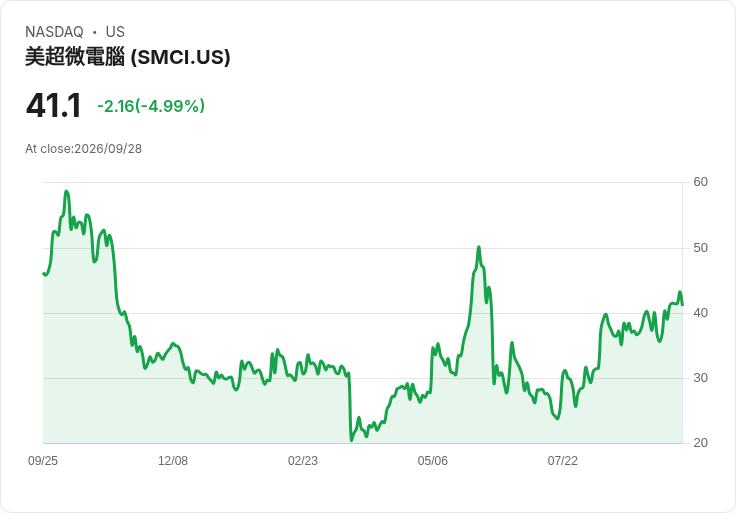Click the 05/06 date axis label
The width and height of the screenshot is (736, 513).
[432, 461]
